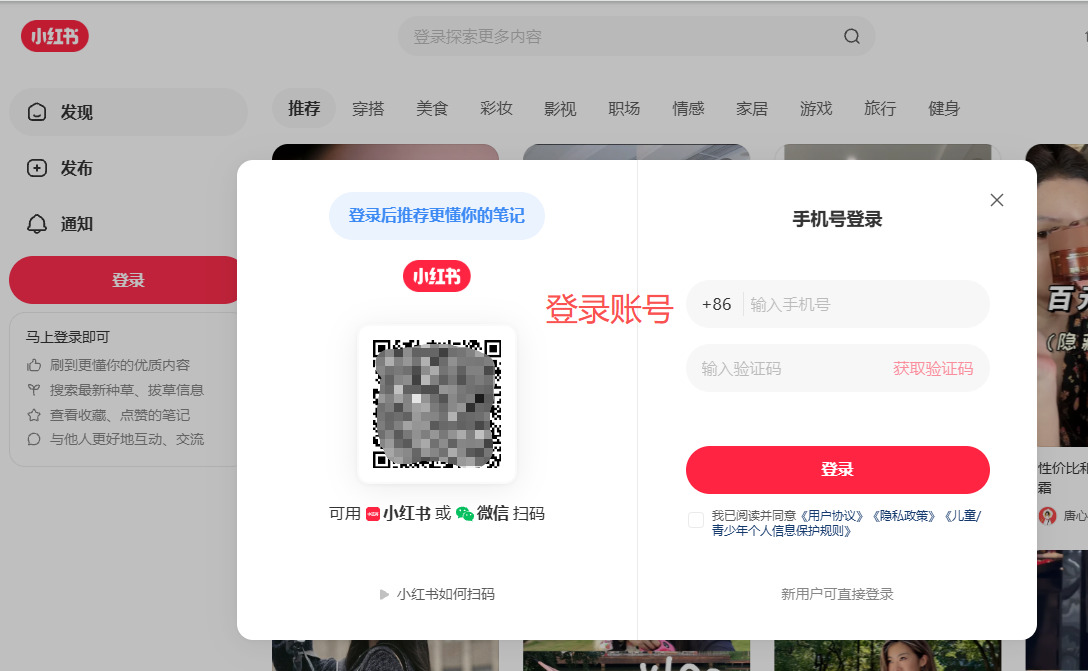This screenshot has width=1088, height=671.
Task: Click the green WeChat icon in scan hint
Action: (x=465, y=513)
